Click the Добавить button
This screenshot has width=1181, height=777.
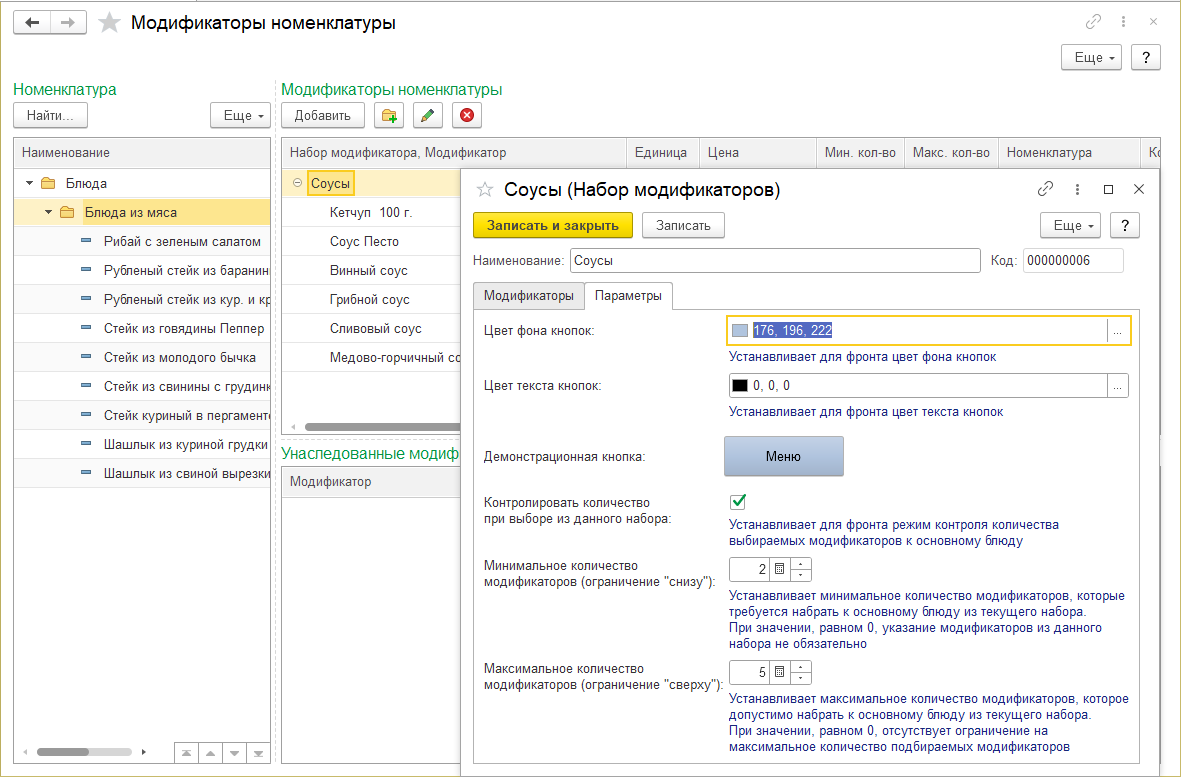[322, 116]
